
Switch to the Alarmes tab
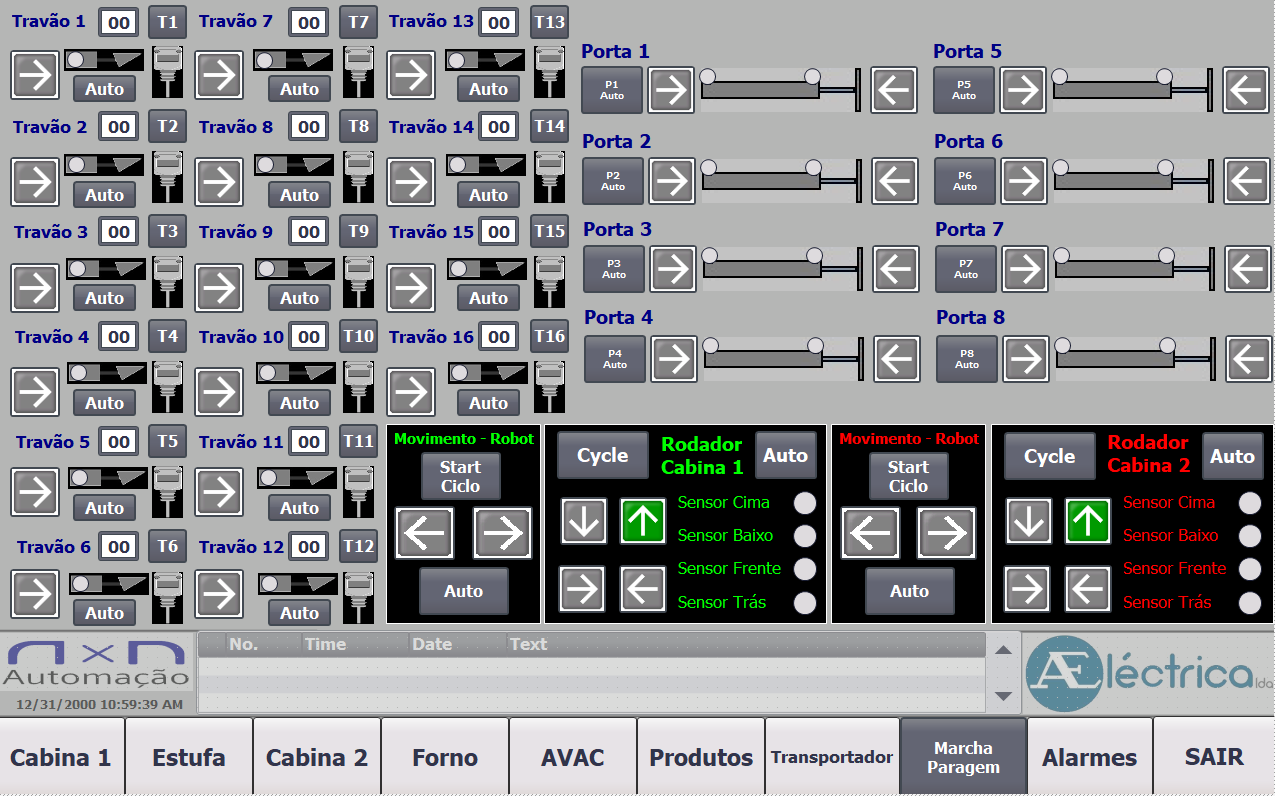(1089, 757)
